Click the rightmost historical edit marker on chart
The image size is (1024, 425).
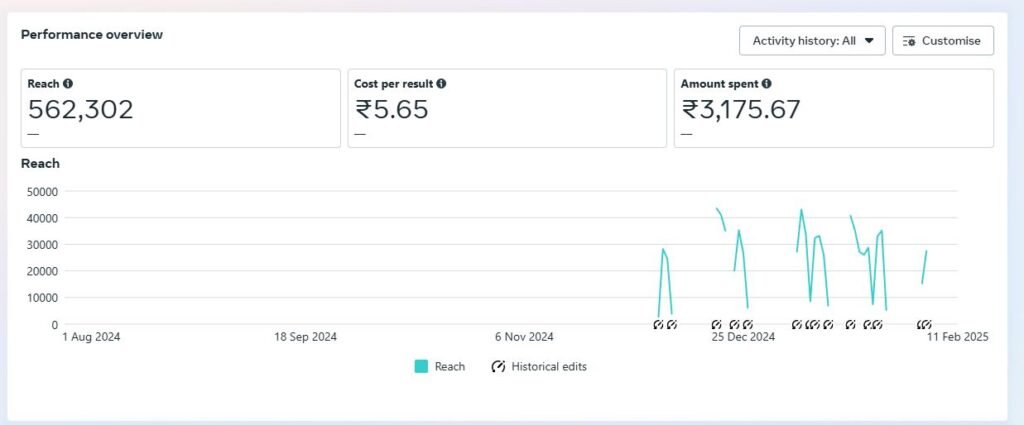[x=925, y=325]
